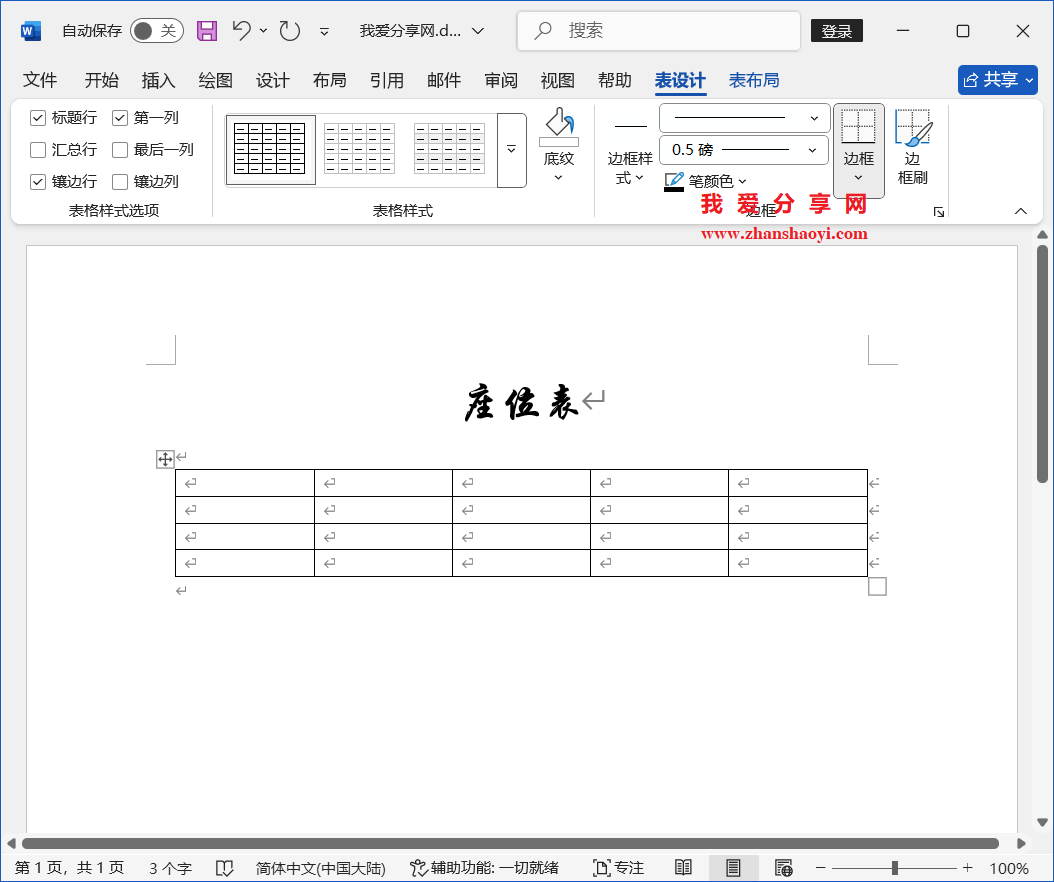The width and height of the screenshot is (1054, 882).
Task: Click the 登录 sign-in button
Action: pos(837,31)
